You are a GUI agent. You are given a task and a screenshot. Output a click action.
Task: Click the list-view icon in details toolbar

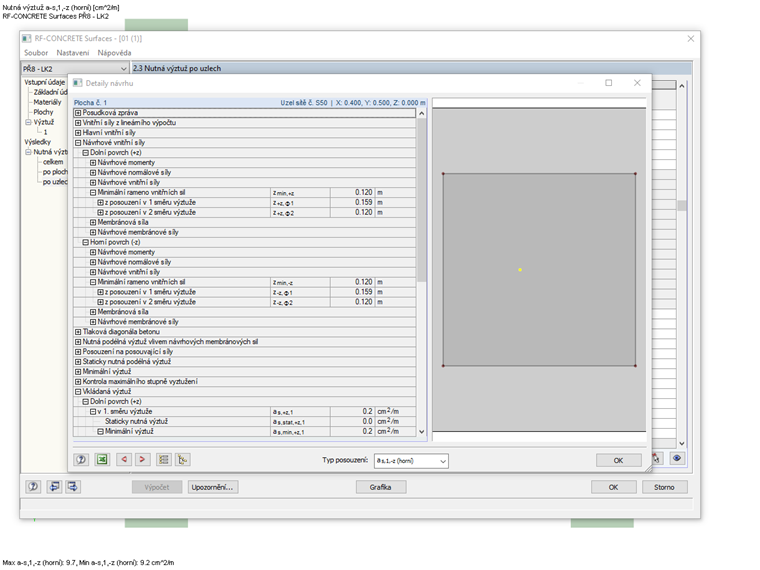[x=164, y=459]
